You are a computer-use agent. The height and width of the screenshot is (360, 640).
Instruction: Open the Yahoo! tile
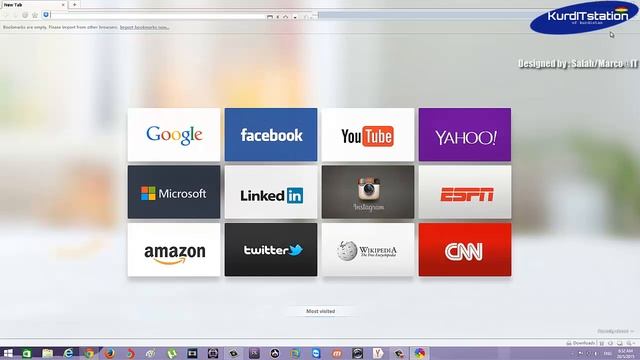[x=465, y=135]
